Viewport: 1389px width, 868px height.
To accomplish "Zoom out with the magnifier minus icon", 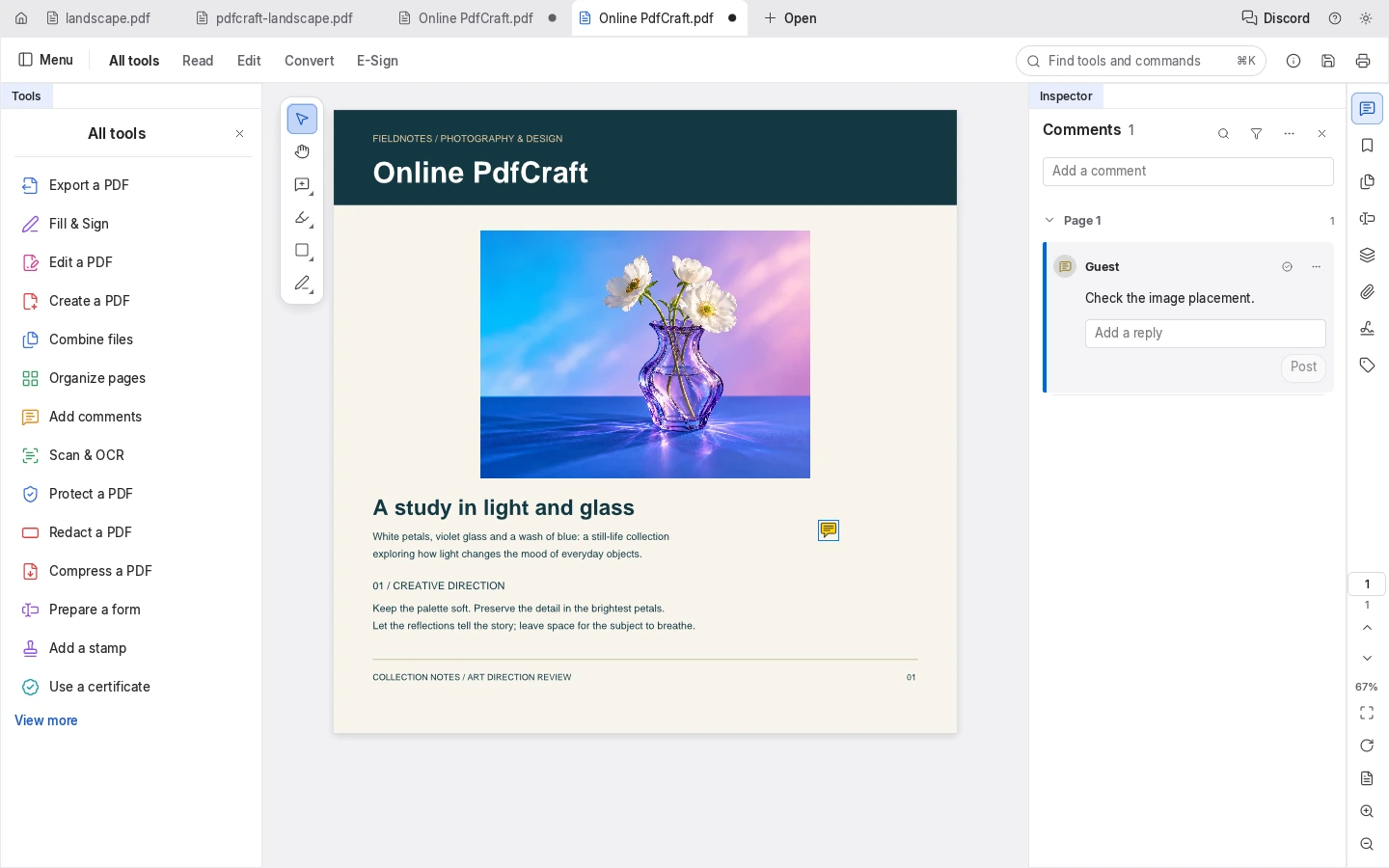I will point(1367,845).
